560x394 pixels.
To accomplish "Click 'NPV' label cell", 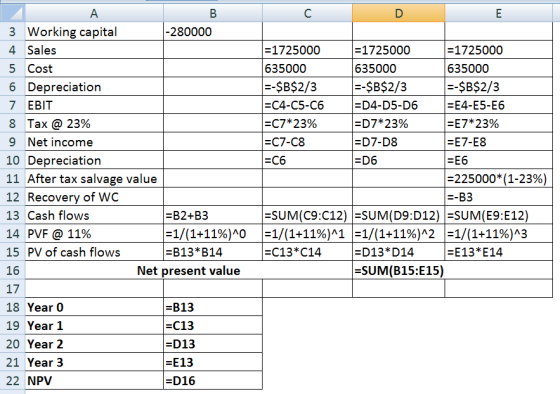I will 94,381.
